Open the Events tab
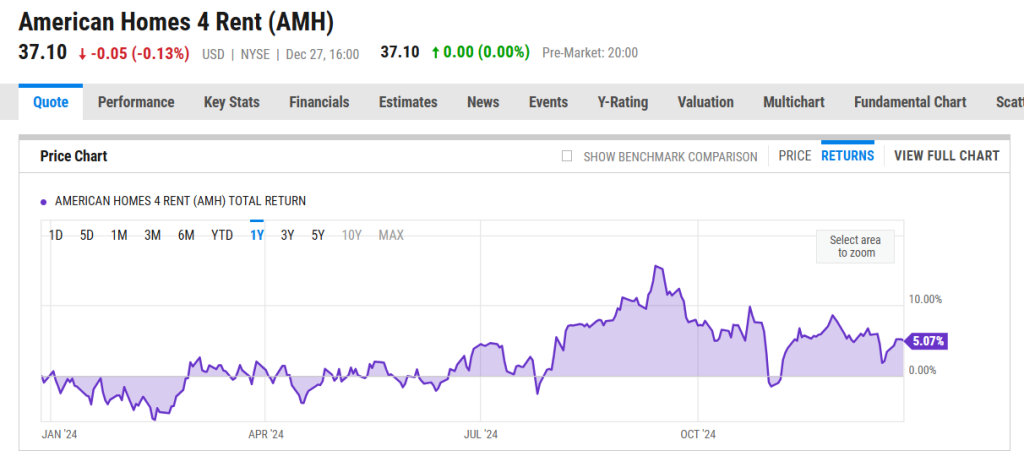The height and width of the screenshot is (467, 1024). click(549, 103)
